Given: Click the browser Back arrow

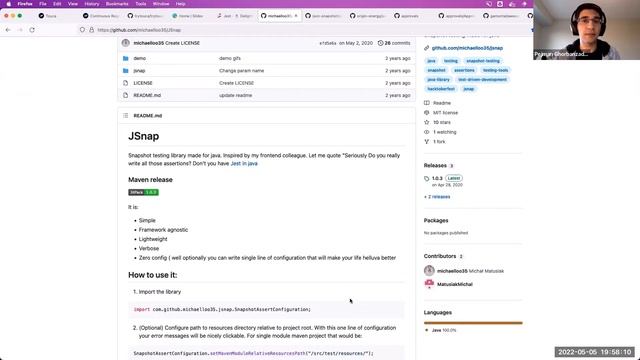Looking at the screenshot, I should coord(8,30).
